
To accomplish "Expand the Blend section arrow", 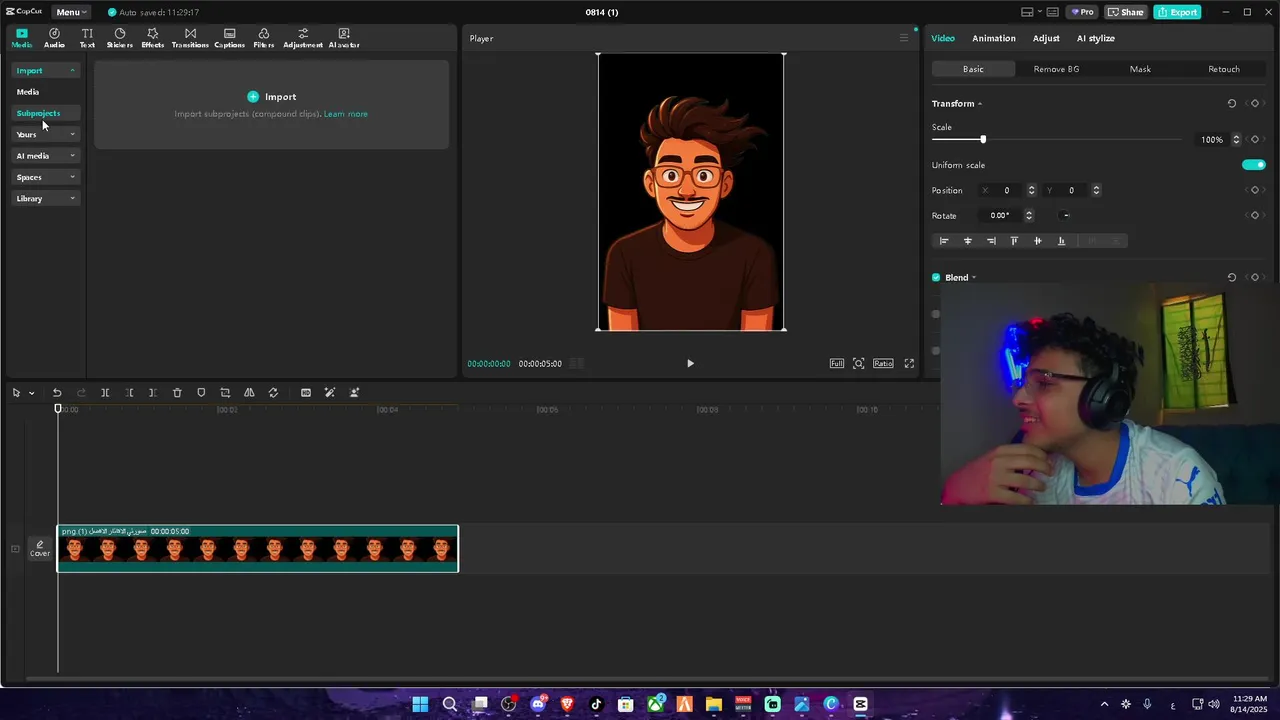I will click(x=974, y=278).
